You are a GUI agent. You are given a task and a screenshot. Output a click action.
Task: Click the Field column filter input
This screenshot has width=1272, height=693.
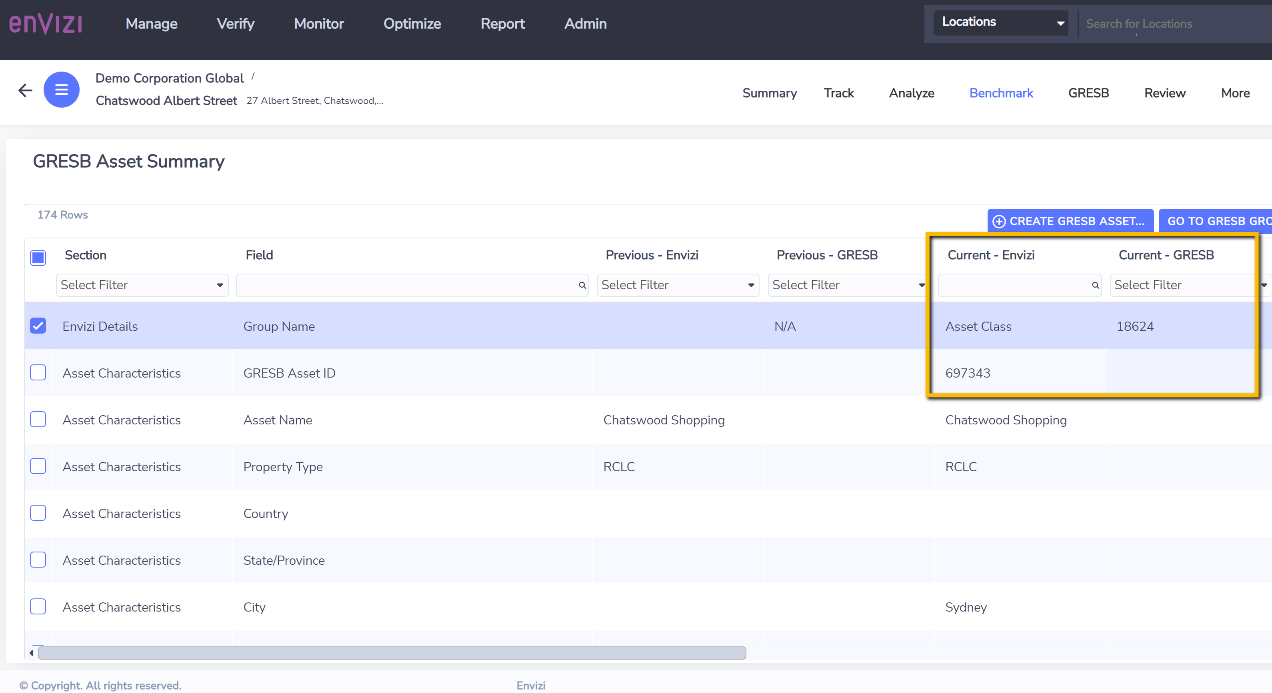point(412,285)
